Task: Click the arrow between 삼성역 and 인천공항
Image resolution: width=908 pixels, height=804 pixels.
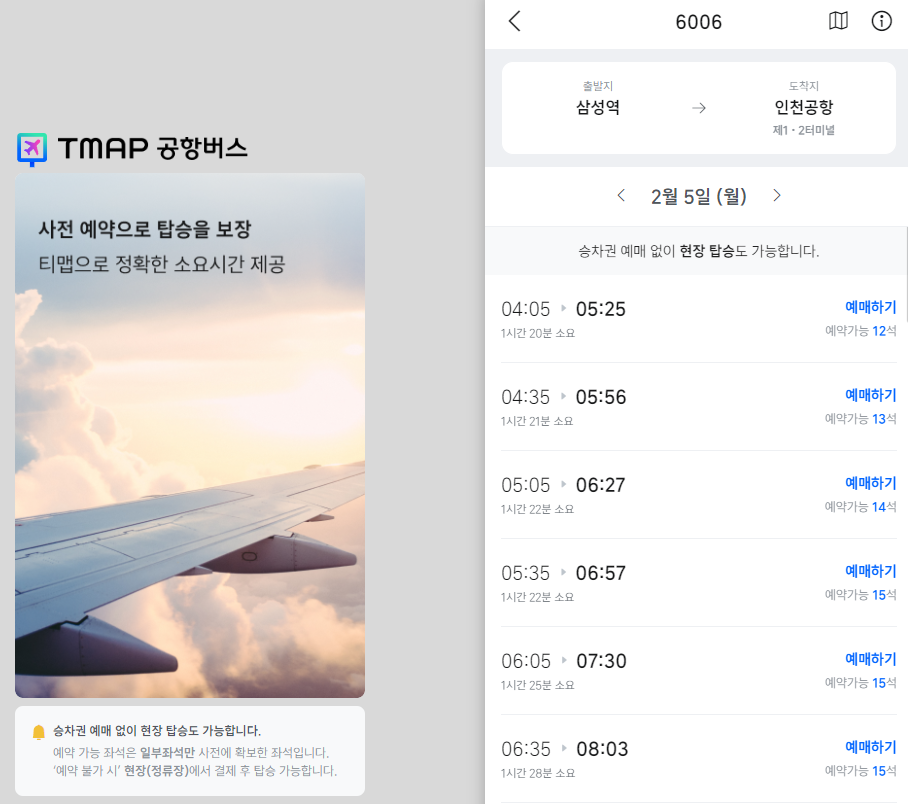Action: click(699, 108)
